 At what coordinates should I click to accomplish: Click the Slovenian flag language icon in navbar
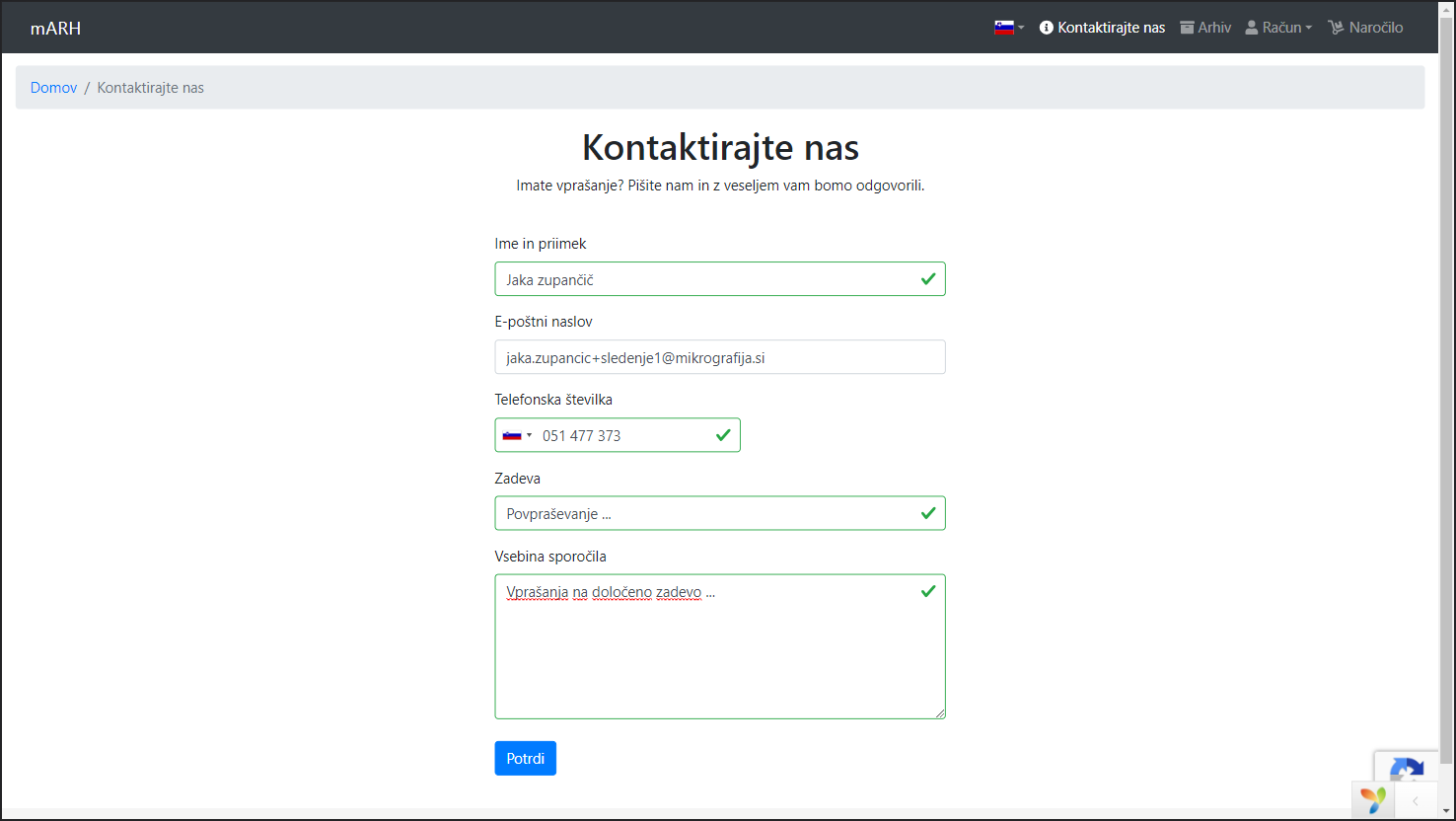coord(1003,28)
